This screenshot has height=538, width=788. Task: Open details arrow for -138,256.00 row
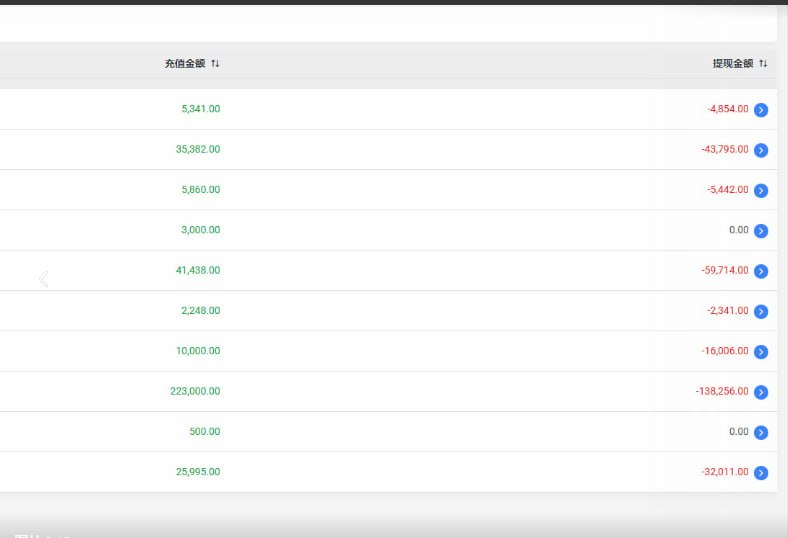click(x=761, y=392)
